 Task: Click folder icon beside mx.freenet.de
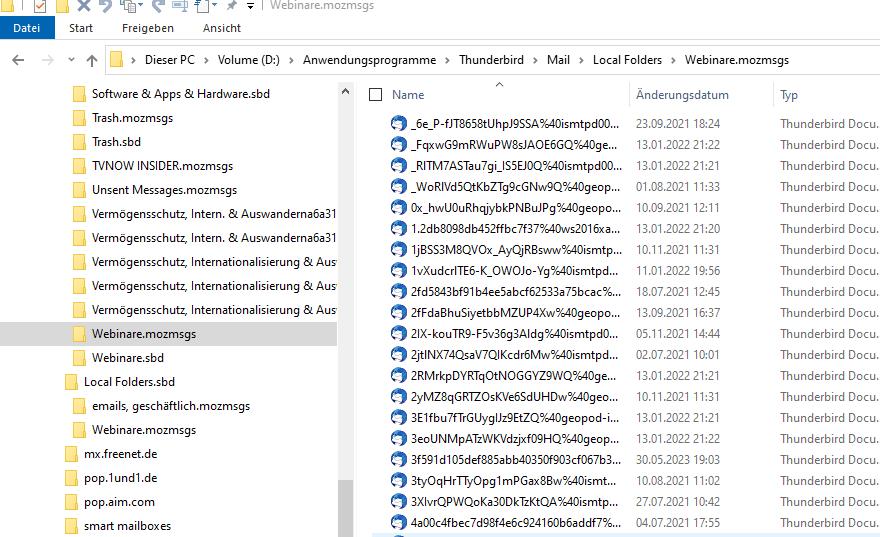[71, 454]
